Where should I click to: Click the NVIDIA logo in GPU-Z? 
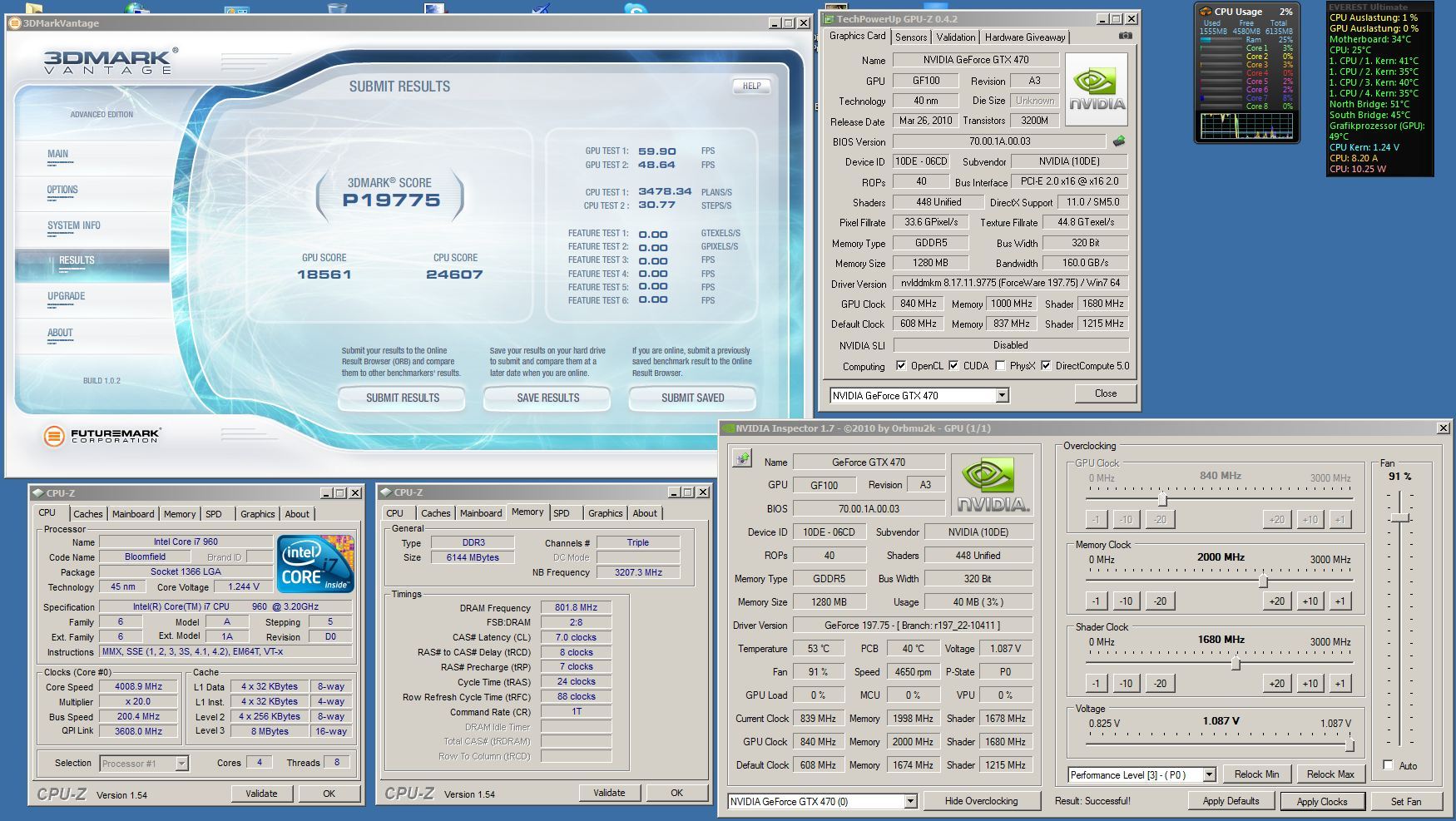coord(1097,89)
